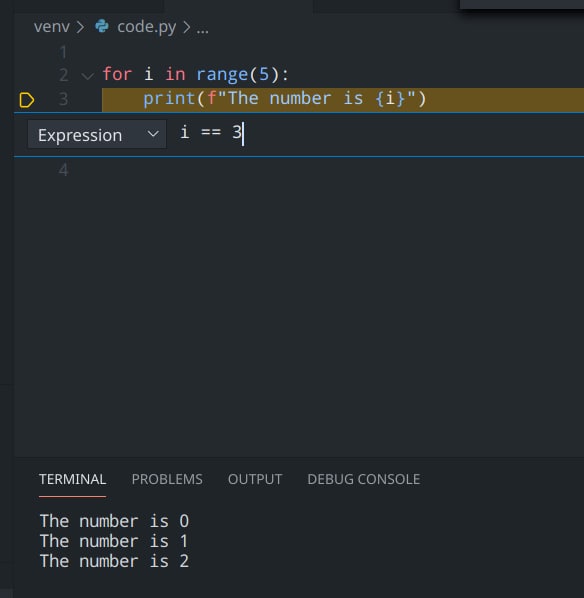Click the conditional breakpoint marker on line 3
Image resolution: width=584 pixels, height=598 pixels.
[27, 100]
